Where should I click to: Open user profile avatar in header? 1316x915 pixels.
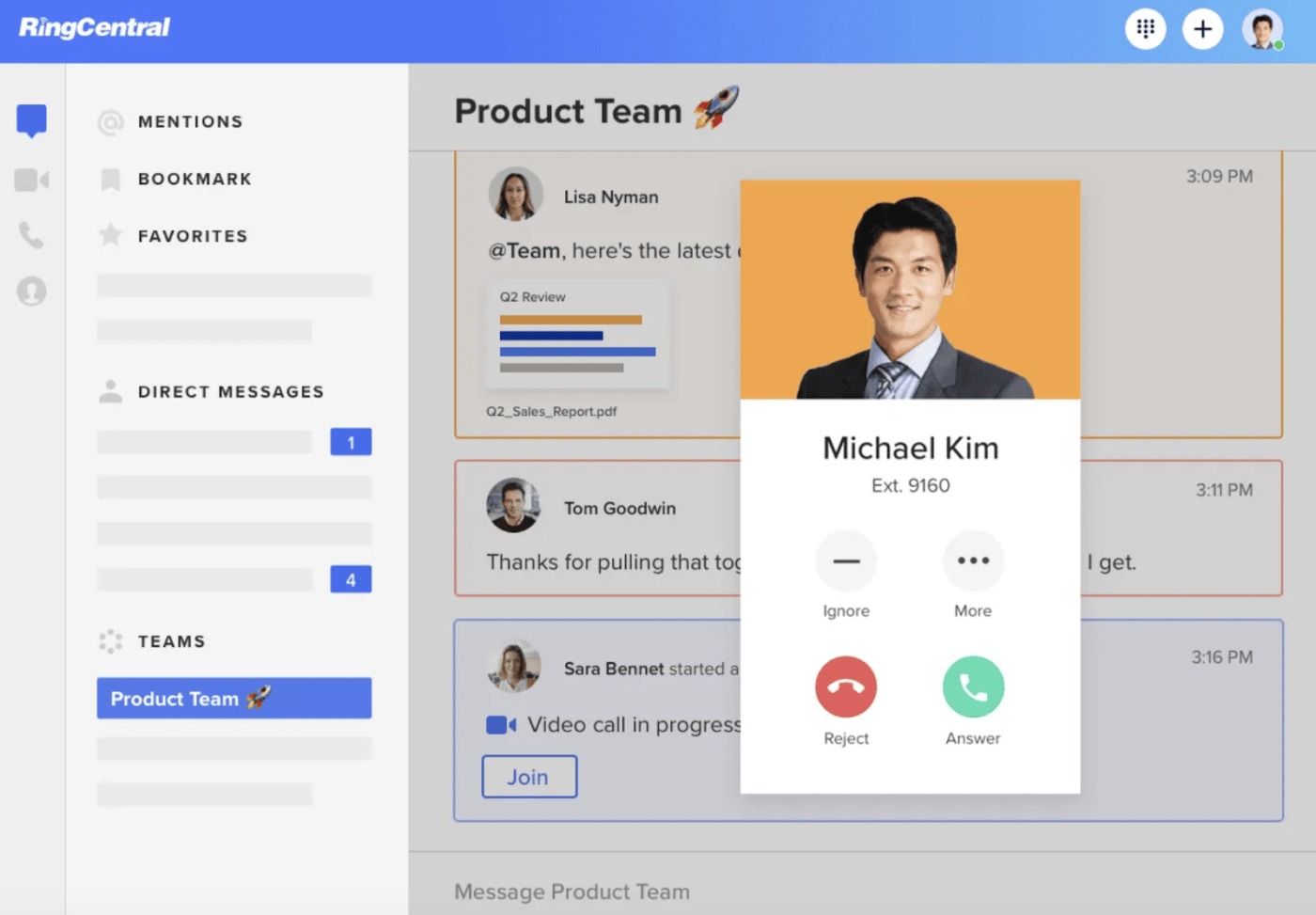pos(1261,29)
